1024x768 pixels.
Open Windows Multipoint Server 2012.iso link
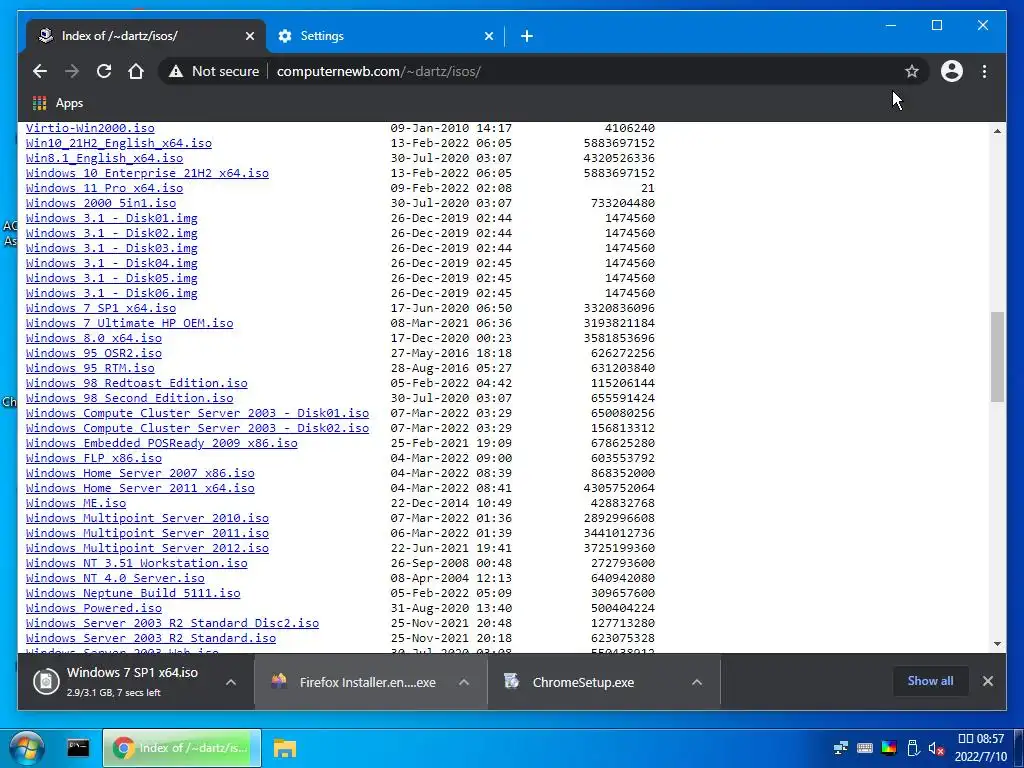click(148, 549)
